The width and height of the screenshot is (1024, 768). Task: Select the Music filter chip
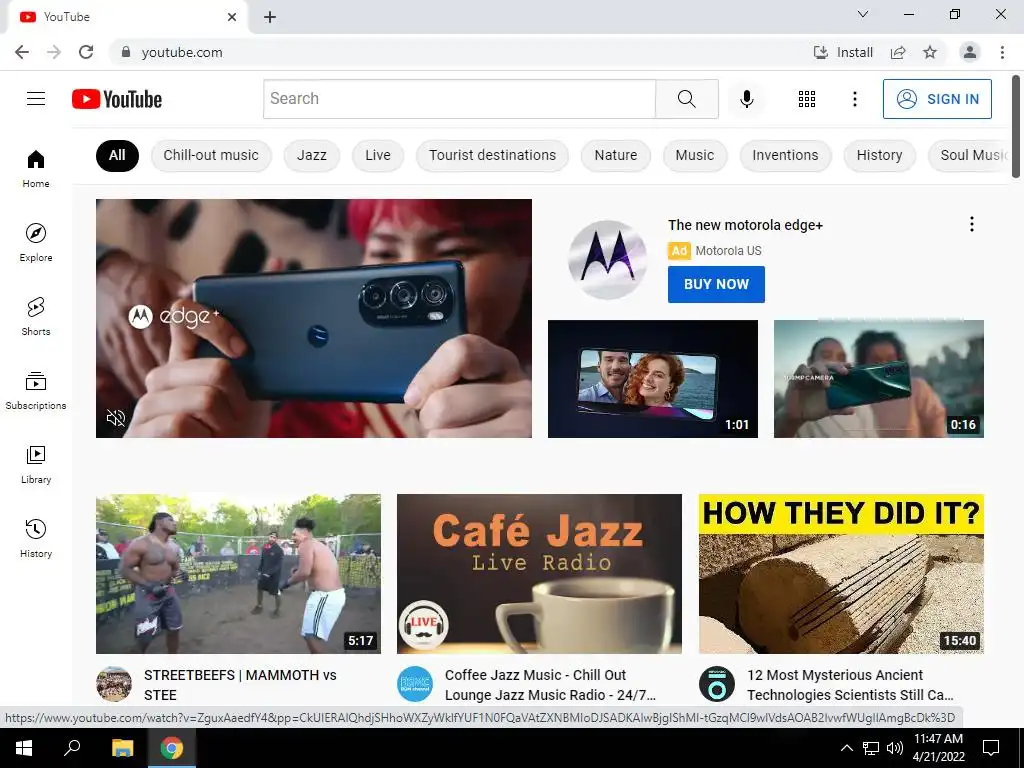tap(695, 155)
